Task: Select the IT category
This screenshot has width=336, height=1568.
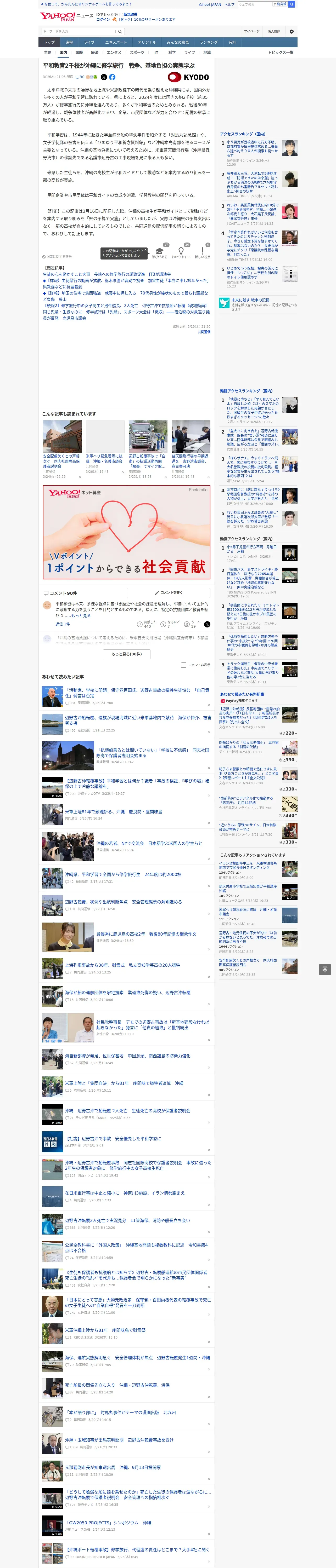Action: click(x=156, y=52)
